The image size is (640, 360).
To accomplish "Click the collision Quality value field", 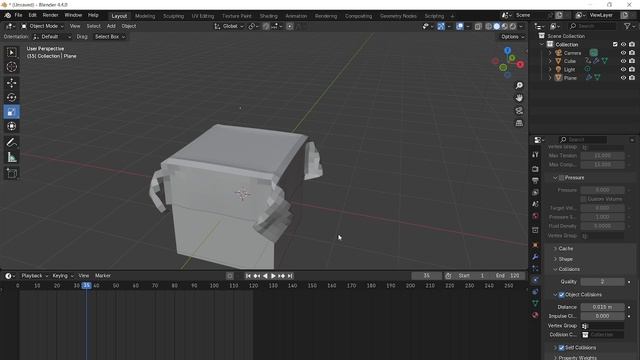I will 602,282.
